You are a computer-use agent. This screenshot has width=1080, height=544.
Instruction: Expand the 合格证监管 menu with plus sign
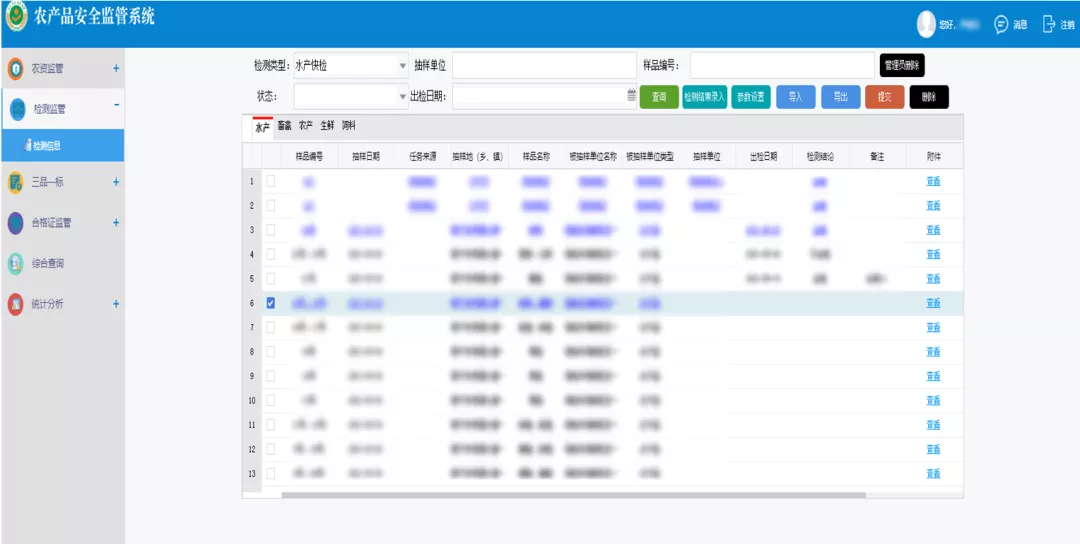116,223
